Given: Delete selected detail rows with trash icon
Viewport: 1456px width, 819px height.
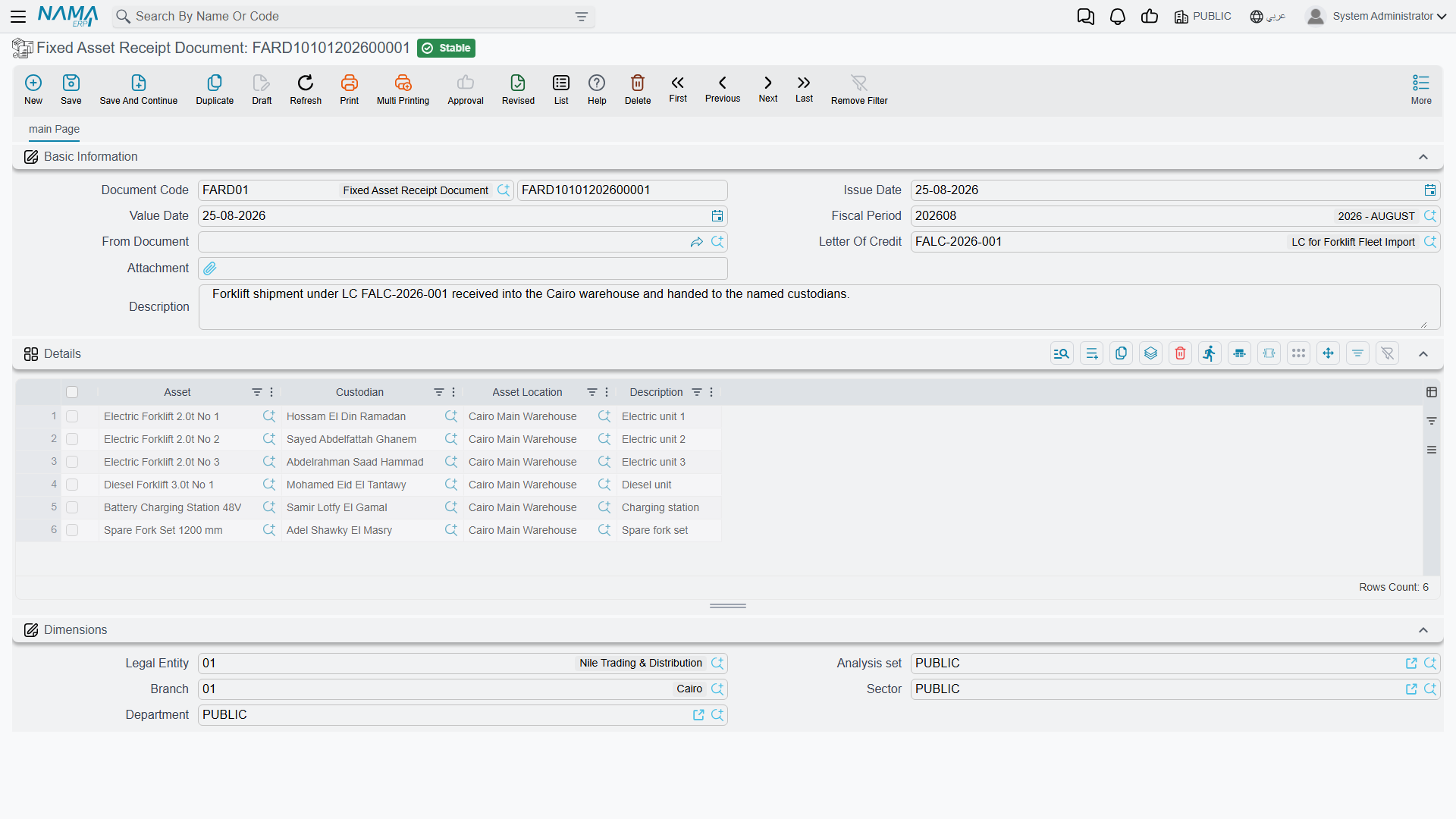Looking at the screenshot, I should coord(1180,353).
